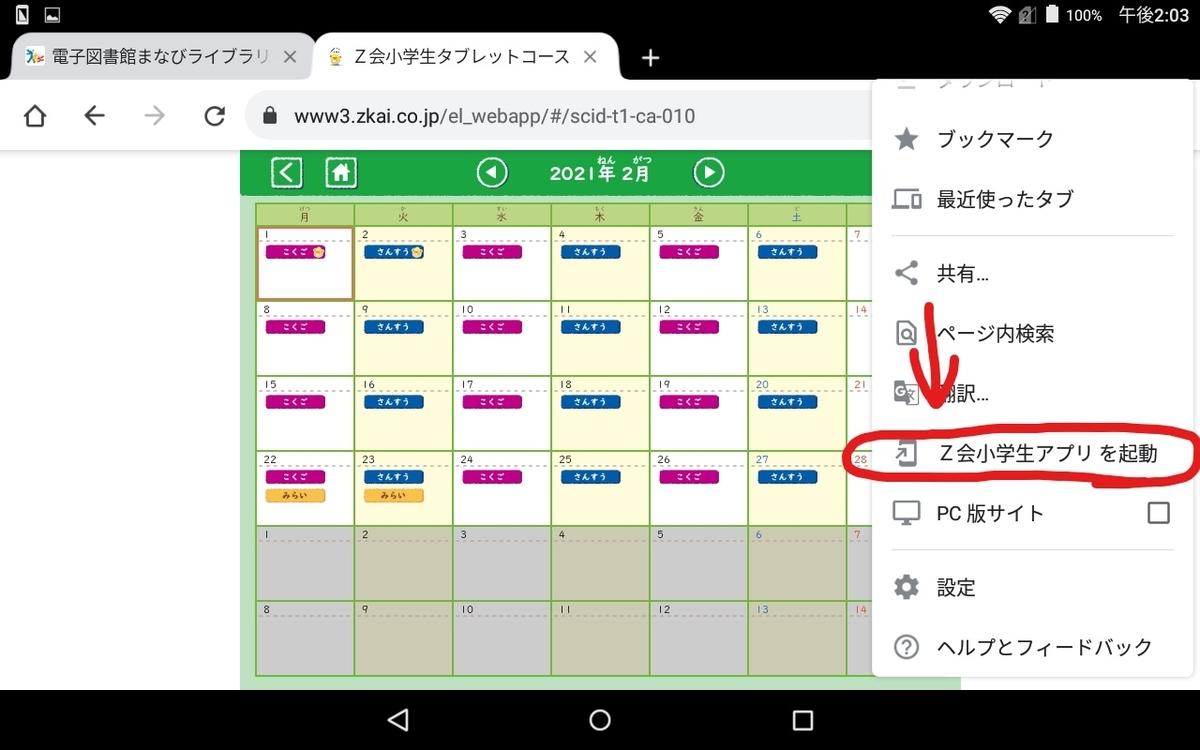
Task: Open さんすう lesson on February 6
Action: coord(787,252)
